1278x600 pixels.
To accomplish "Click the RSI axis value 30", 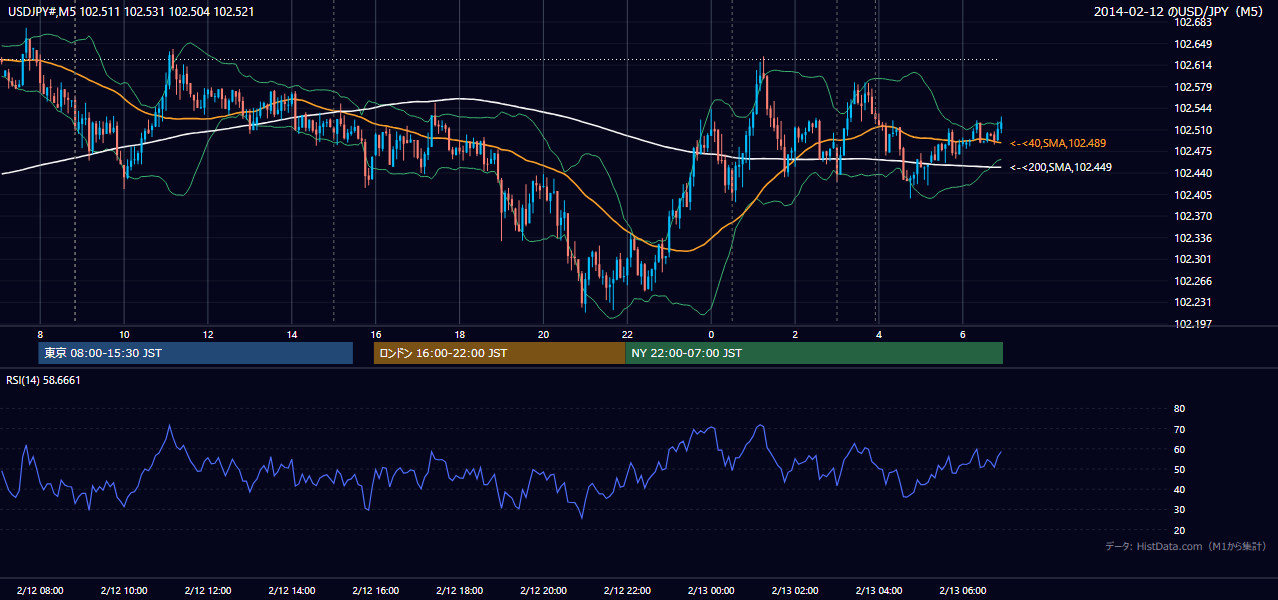I will click(1179, 510).
